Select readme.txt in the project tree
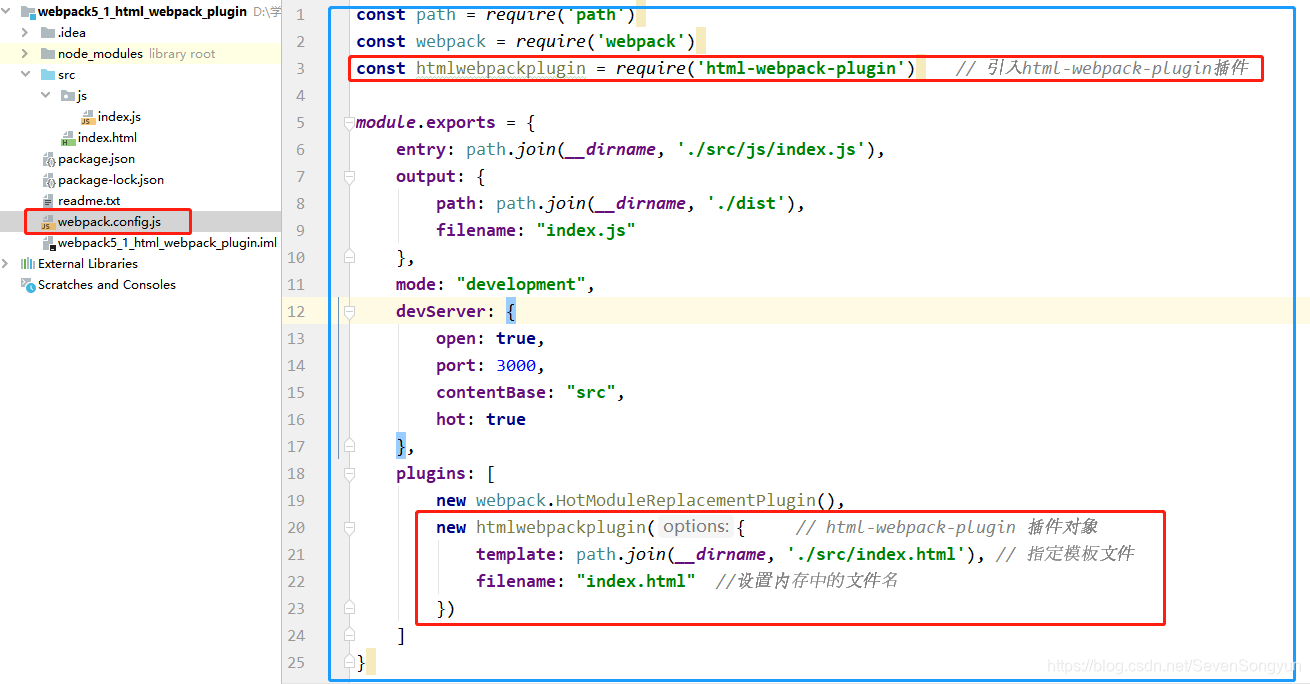Screen dimensions: 1310x684 pyautogui.click(x=89, y=201)
